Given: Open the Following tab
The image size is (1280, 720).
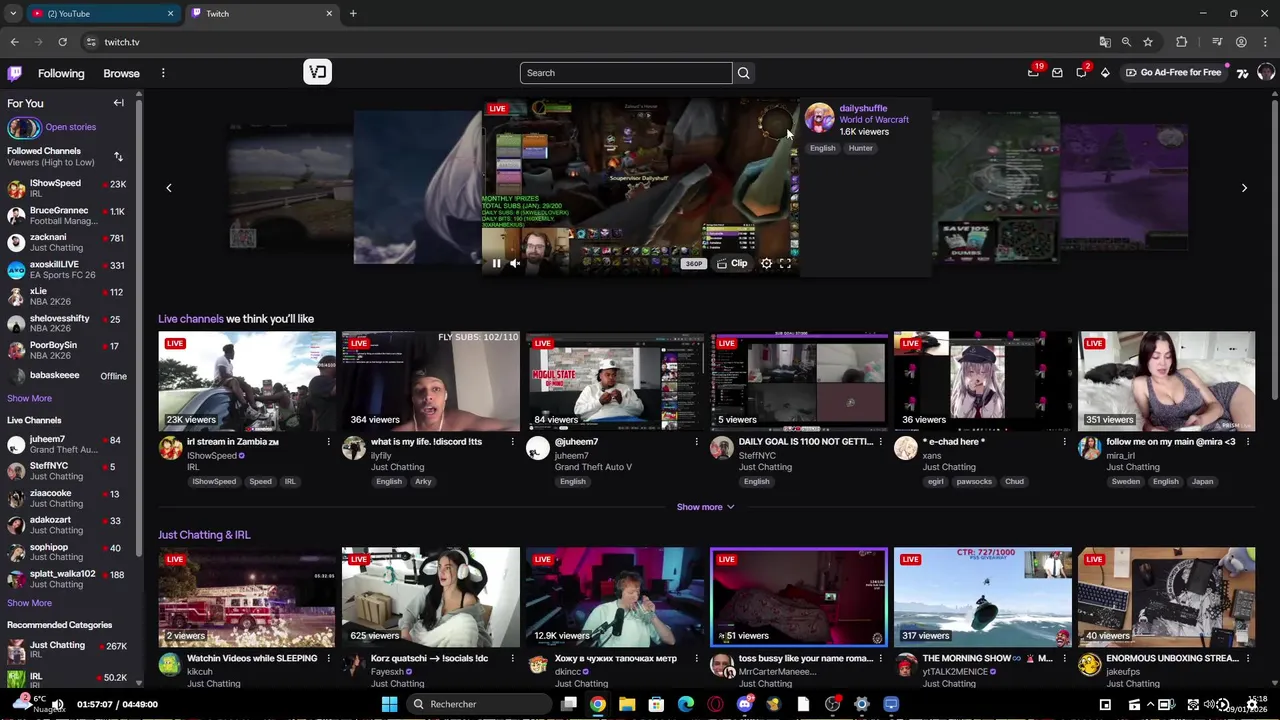Looking at the screenshot, I should pos(61,73).
